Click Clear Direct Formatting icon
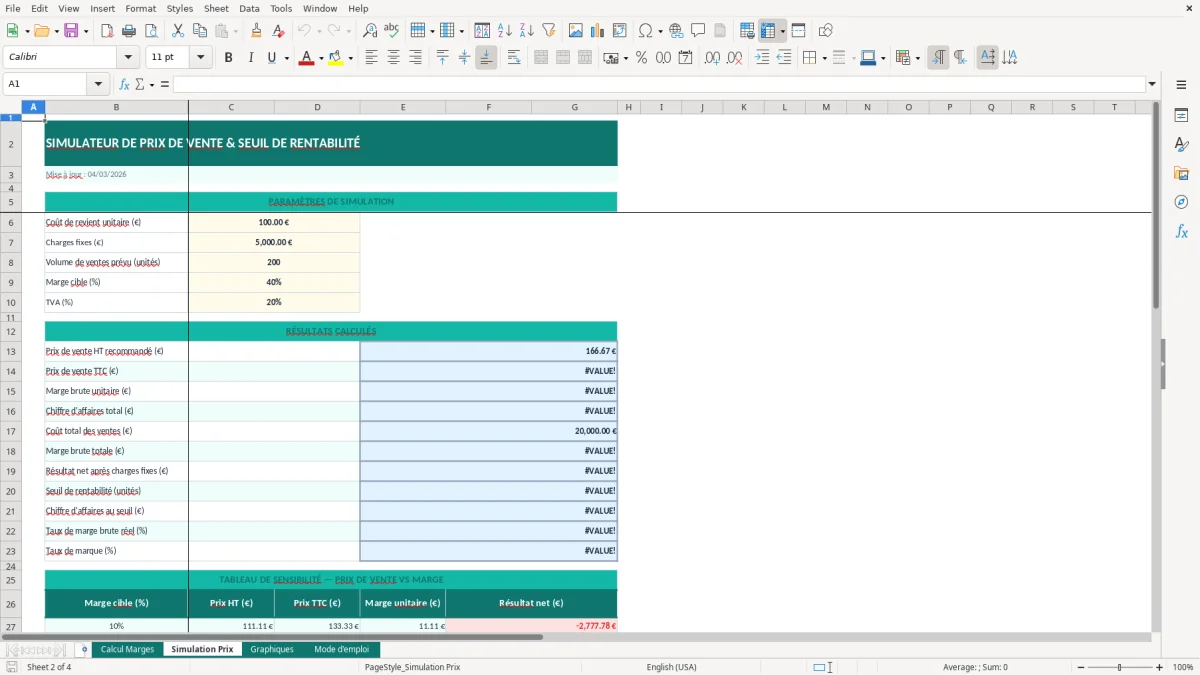 click(x=279, y=31)
